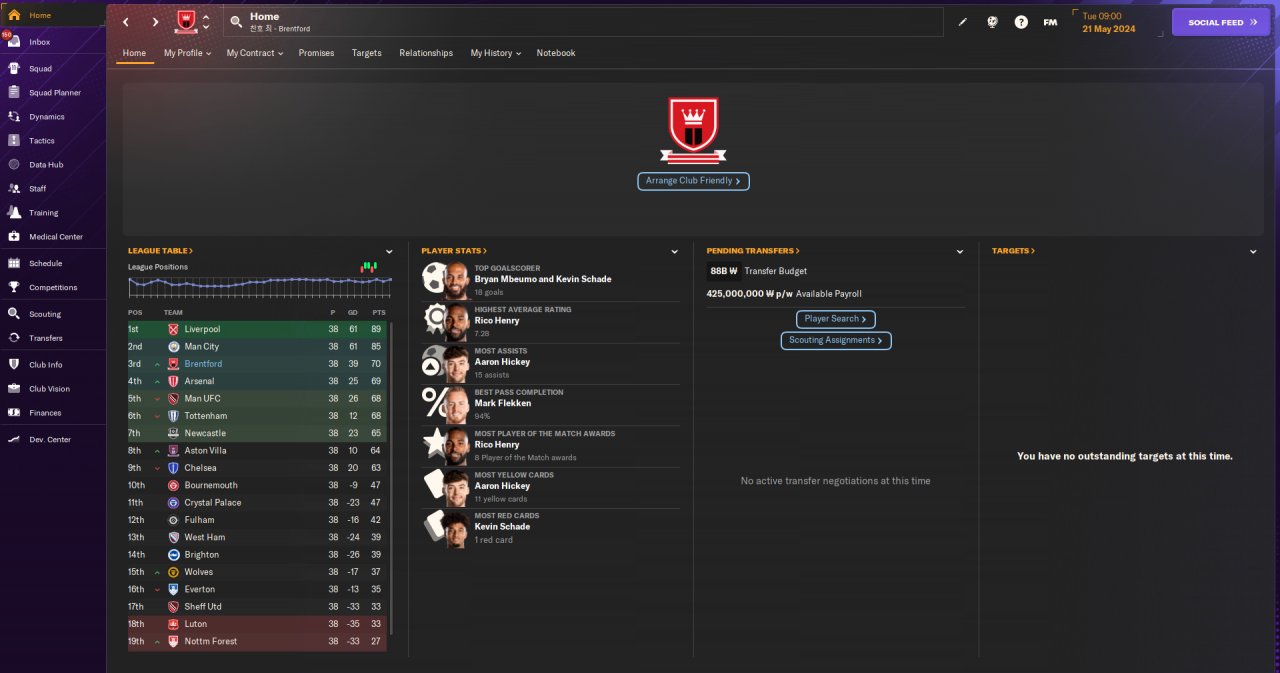The image size is (1280, 673).
Task: Open the Inbox envelope icon
Action: (14, 42)
